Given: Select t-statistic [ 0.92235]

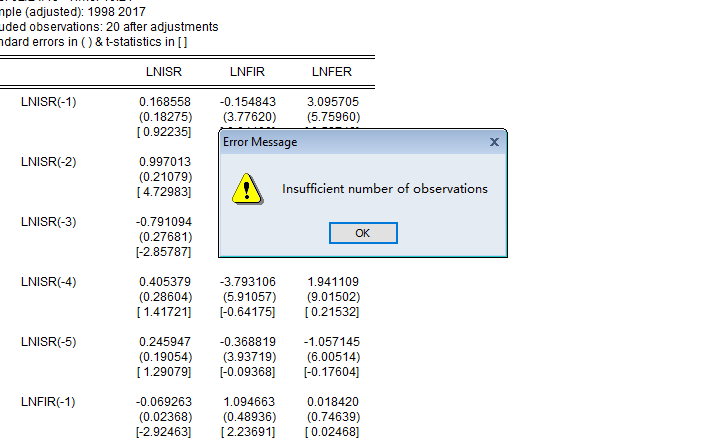Looking at the screenshot, I should click(x=164, y=132).
